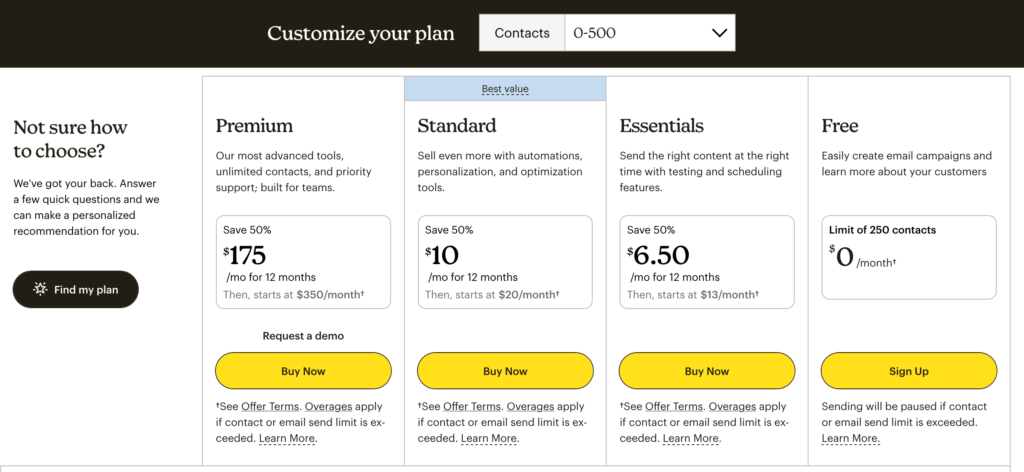Click the sparkle icon on Find my plan
This screenshot has height=472, width=1024.
[x=40, y=290]
